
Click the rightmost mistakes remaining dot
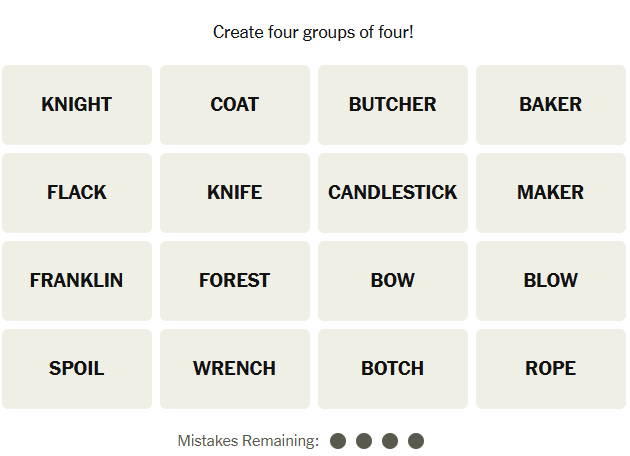pos(416,441)
